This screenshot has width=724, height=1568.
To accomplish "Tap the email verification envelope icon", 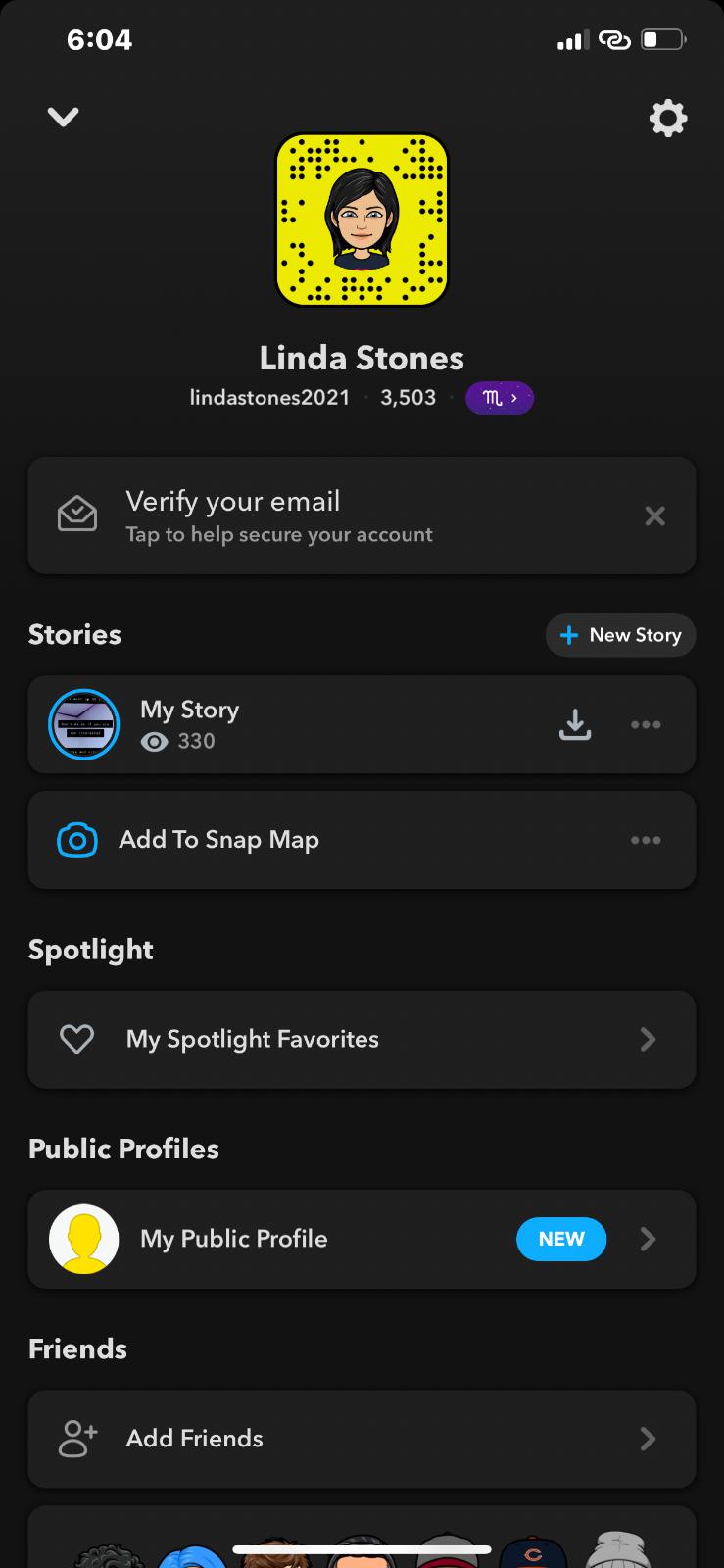I will (77, 514).
